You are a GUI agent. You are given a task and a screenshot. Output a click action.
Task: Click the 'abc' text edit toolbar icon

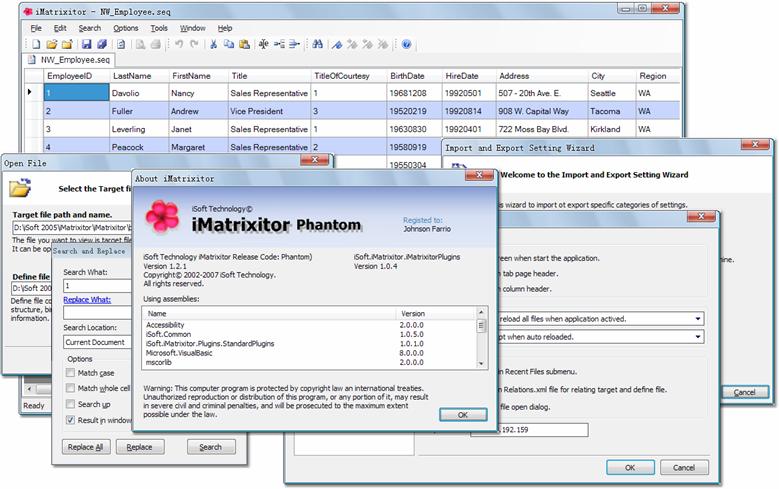pyautogui.click(x=263, y=44)
